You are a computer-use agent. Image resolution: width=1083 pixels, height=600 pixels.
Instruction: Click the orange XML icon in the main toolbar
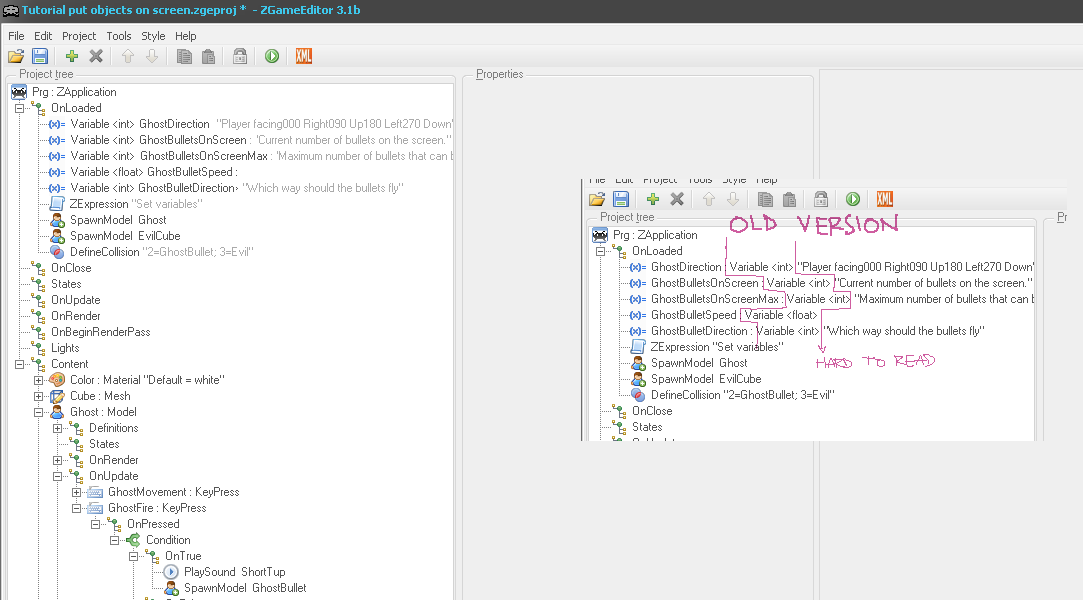tap(304, 57)
